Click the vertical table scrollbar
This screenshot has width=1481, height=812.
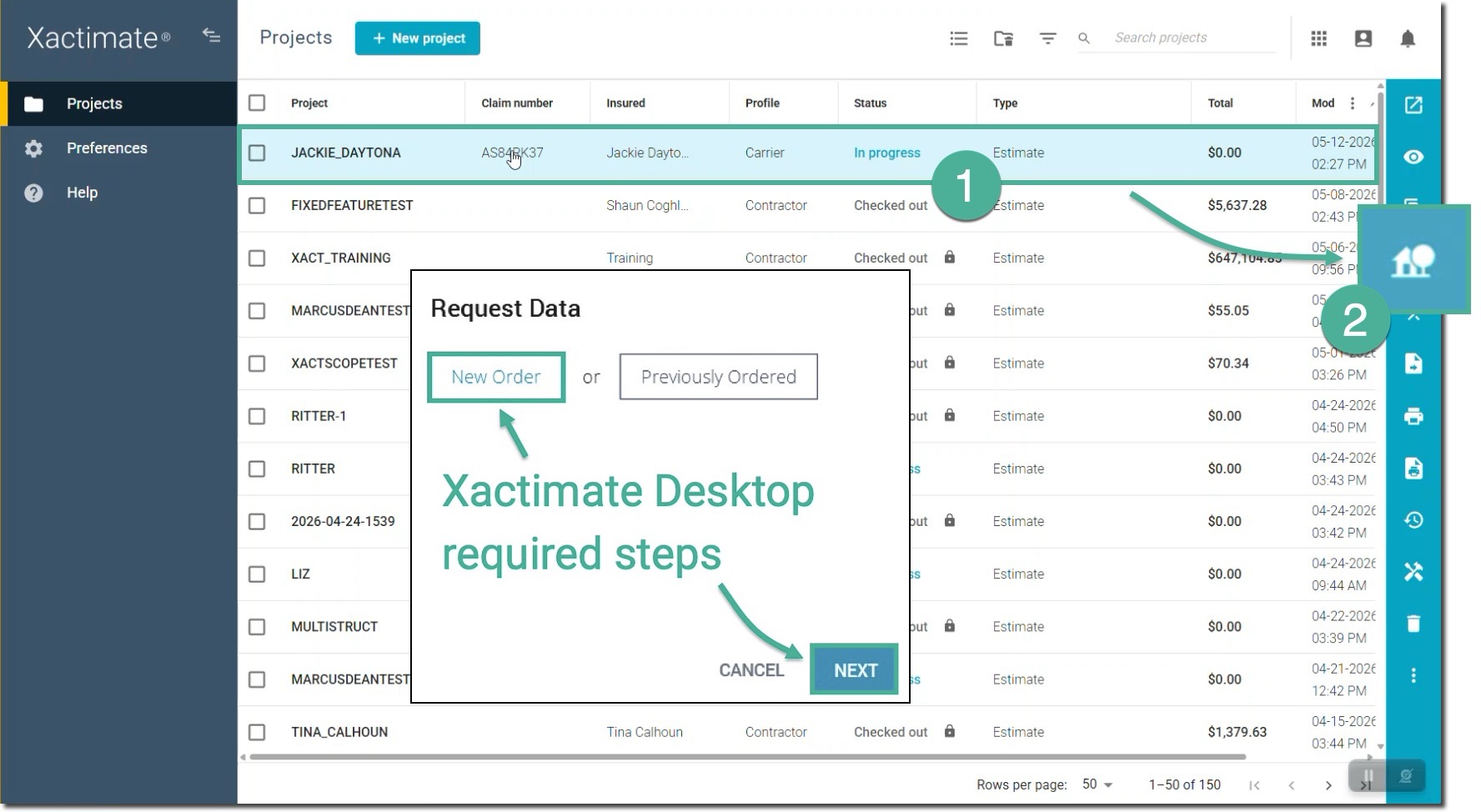coord(1380,417)
